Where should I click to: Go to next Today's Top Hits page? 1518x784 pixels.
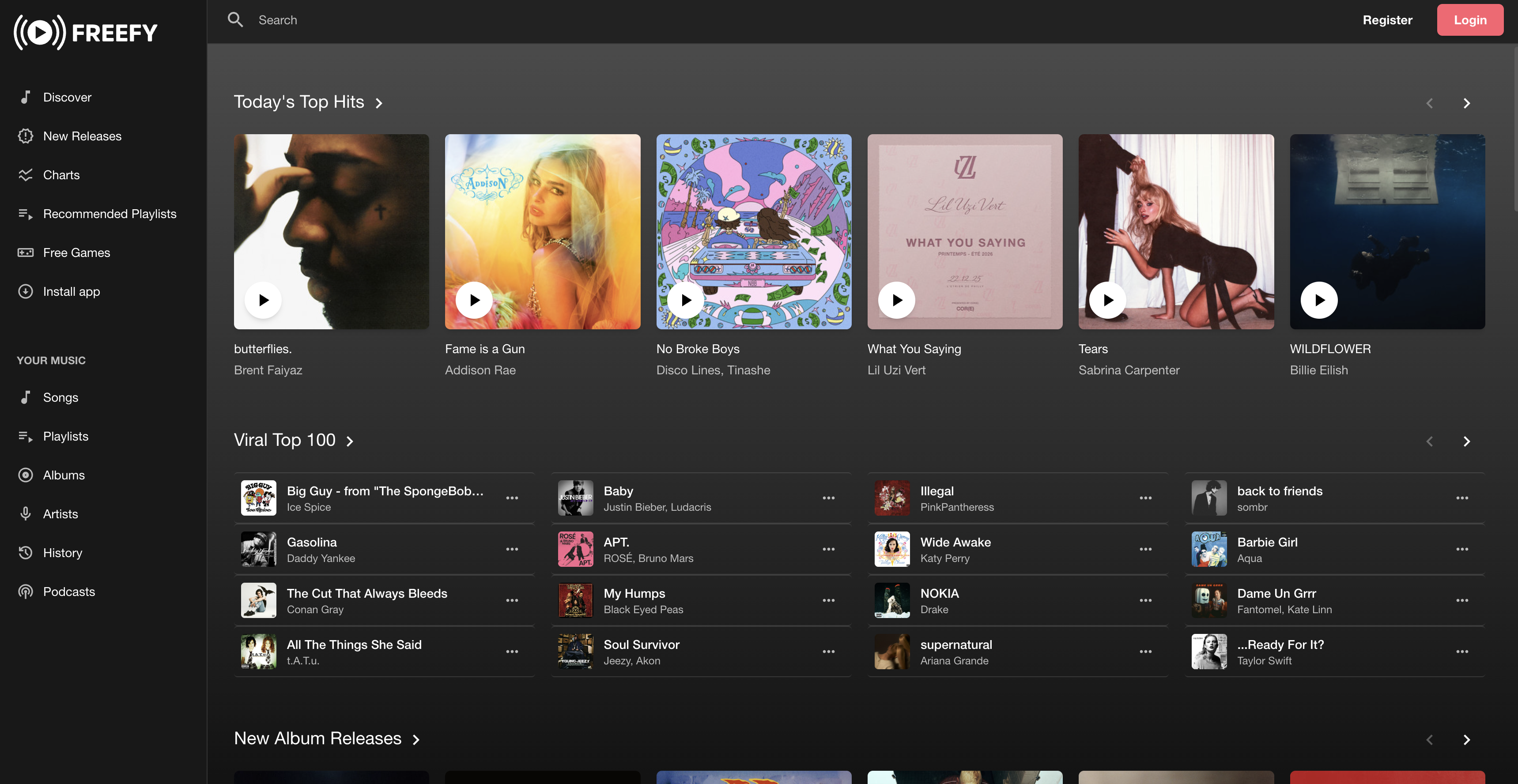(x=1467, y=103)
